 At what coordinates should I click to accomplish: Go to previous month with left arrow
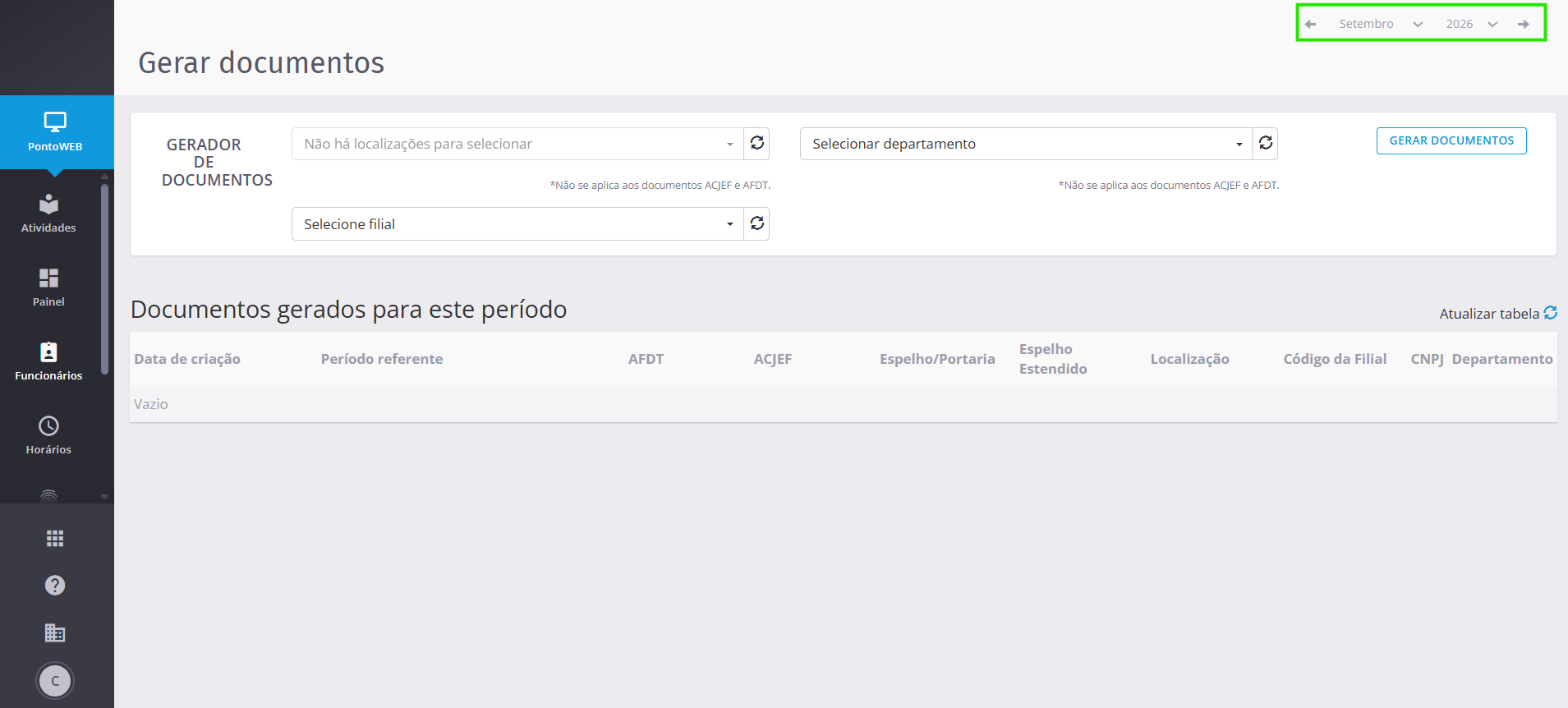(1311, 24)
